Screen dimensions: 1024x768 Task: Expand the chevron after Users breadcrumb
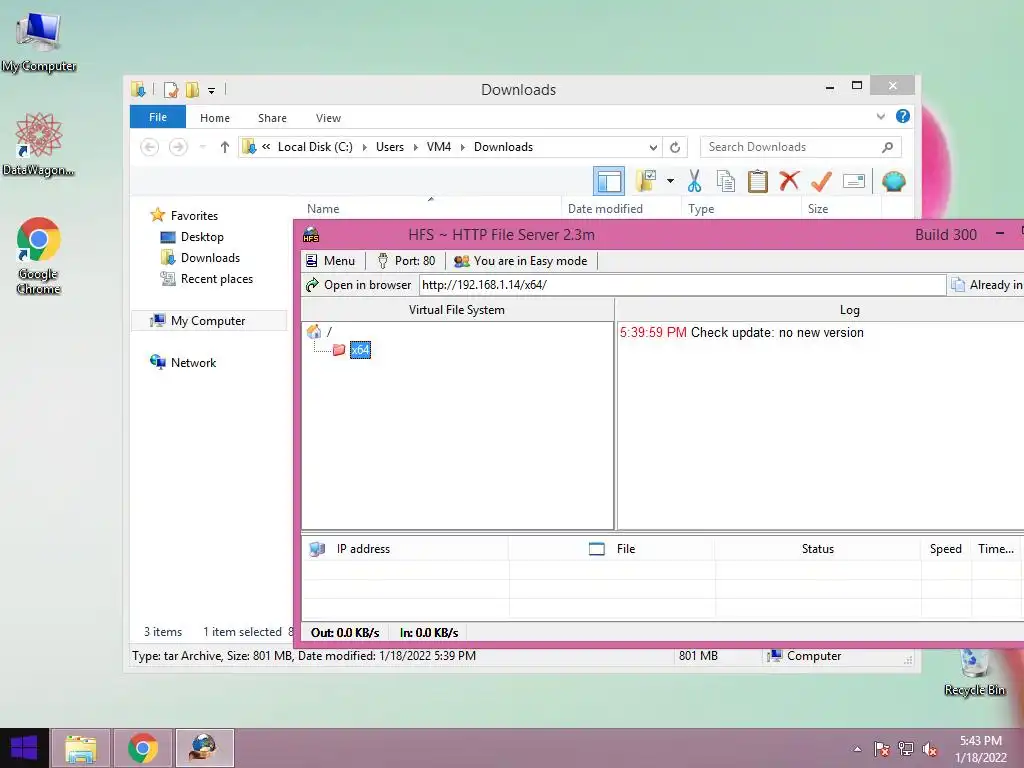tap(415, 147)
